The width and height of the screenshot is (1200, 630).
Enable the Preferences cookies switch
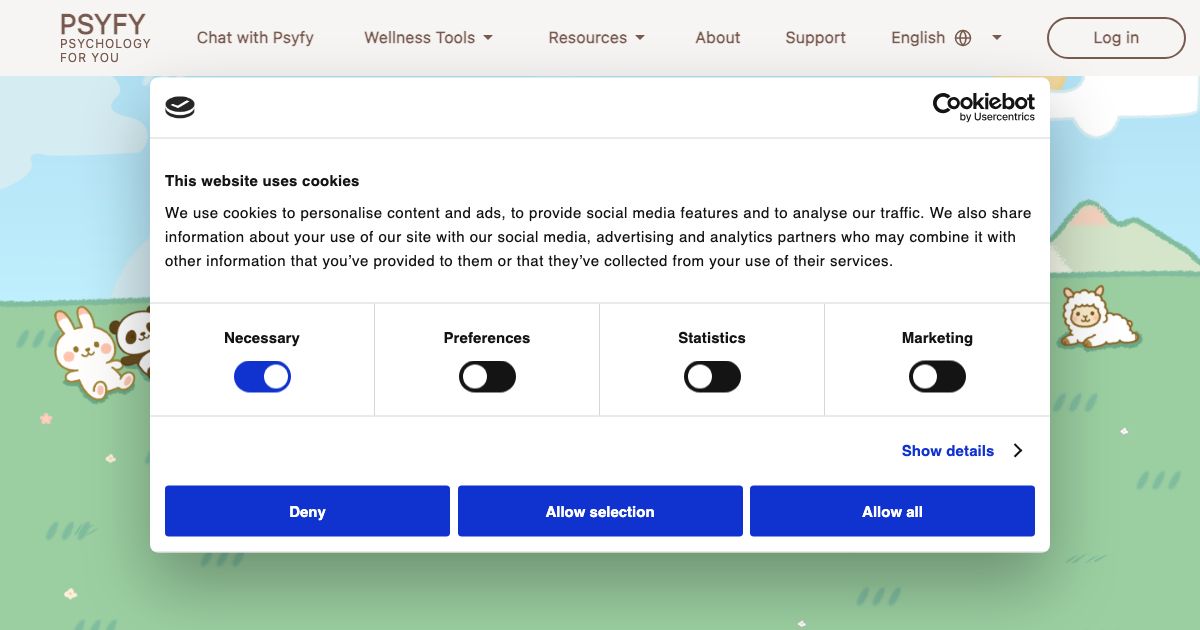click(487, 377)
